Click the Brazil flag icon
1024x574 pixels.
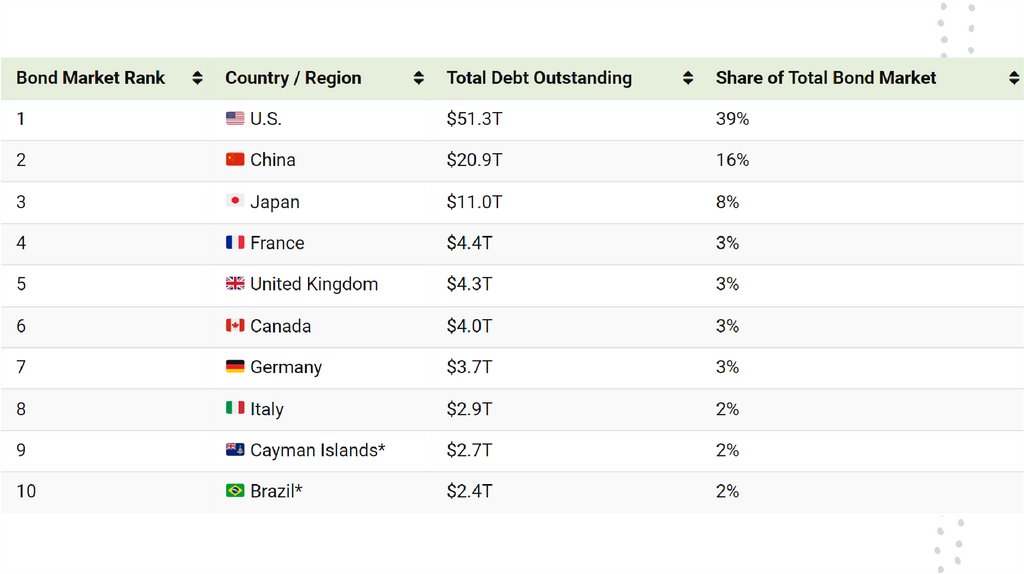(x=235, y=491)
